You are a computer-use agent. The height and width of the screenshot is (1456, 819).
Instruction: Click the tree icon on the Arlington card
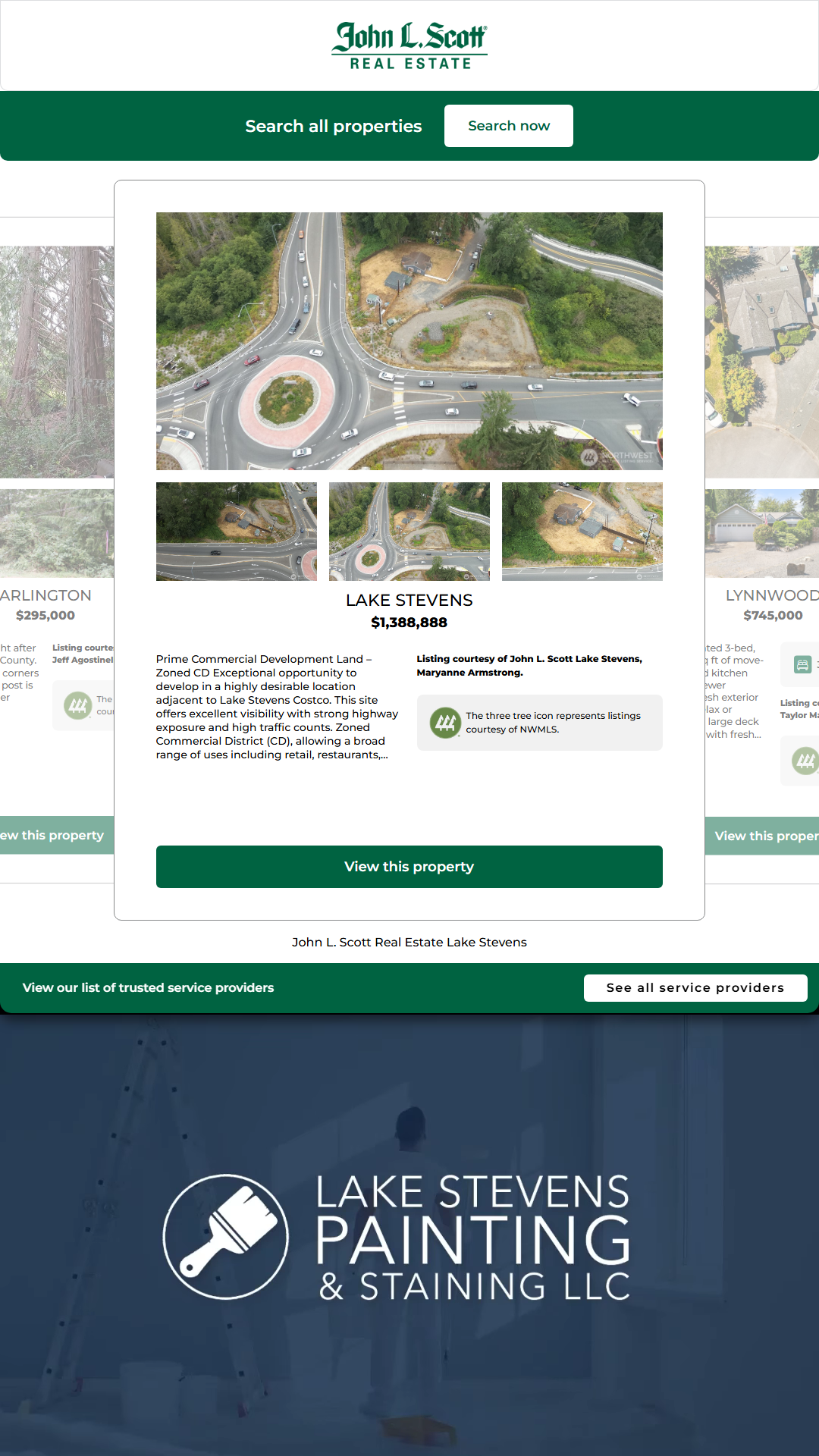[x=78, y=706]
